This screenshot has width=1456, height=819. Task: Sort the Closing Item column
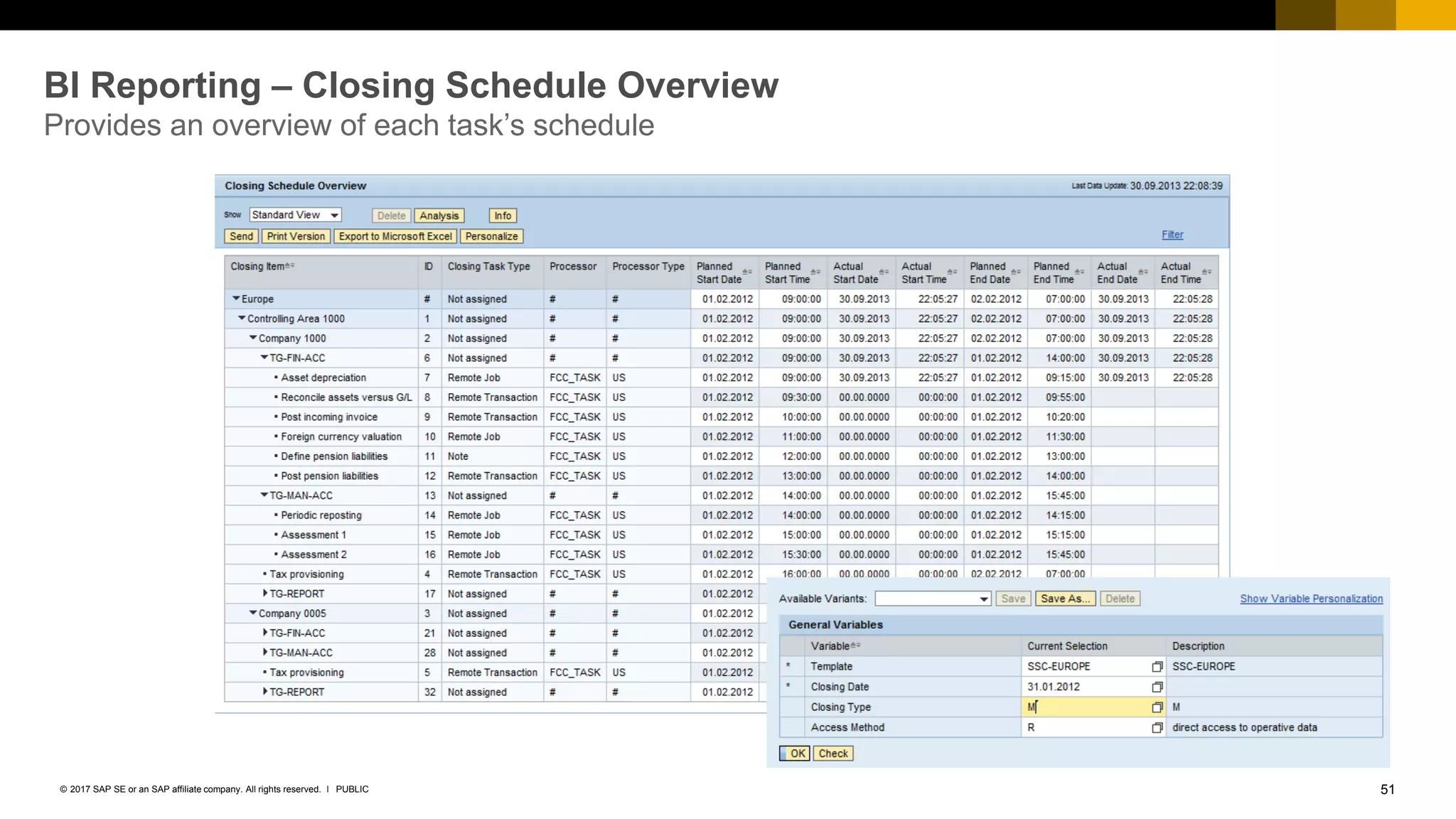290,266
